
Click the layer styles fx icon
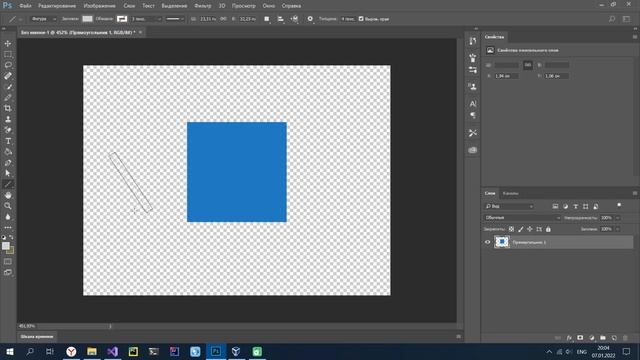[x=569, y=338]
